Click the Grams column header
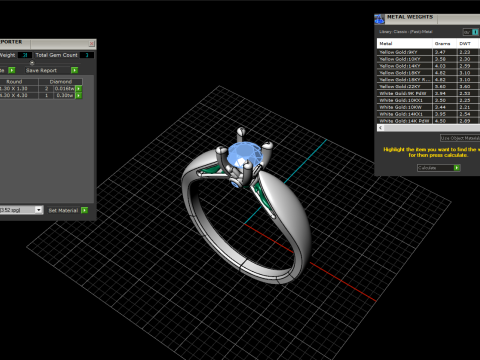This screenshot has width=480, height=360. (445, 43)
